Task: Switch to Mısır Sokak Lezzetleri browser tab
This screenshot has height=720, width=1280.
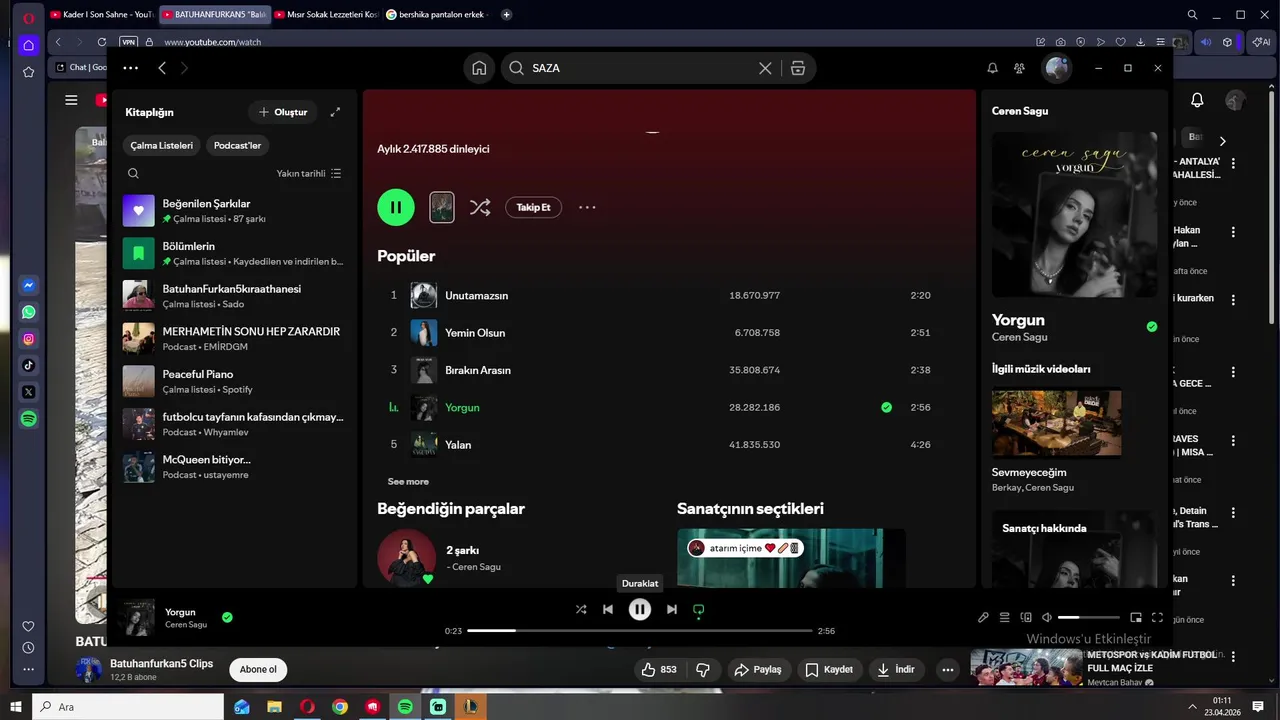Action: click(x=325, y=15)
